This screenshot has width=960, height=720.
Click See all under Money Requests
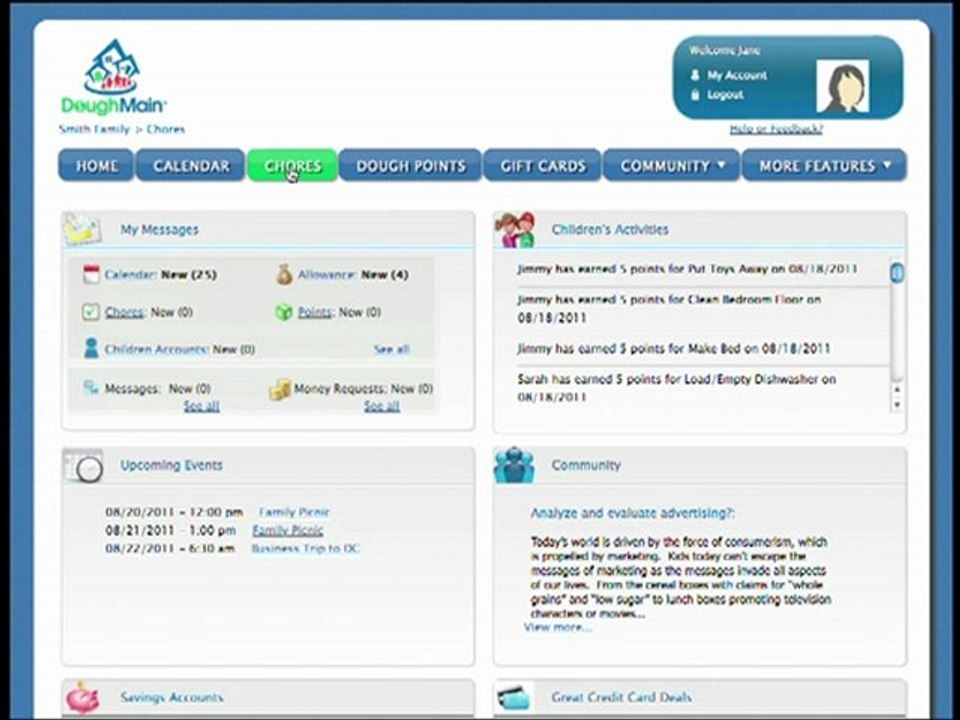click(x=381, y=406)
